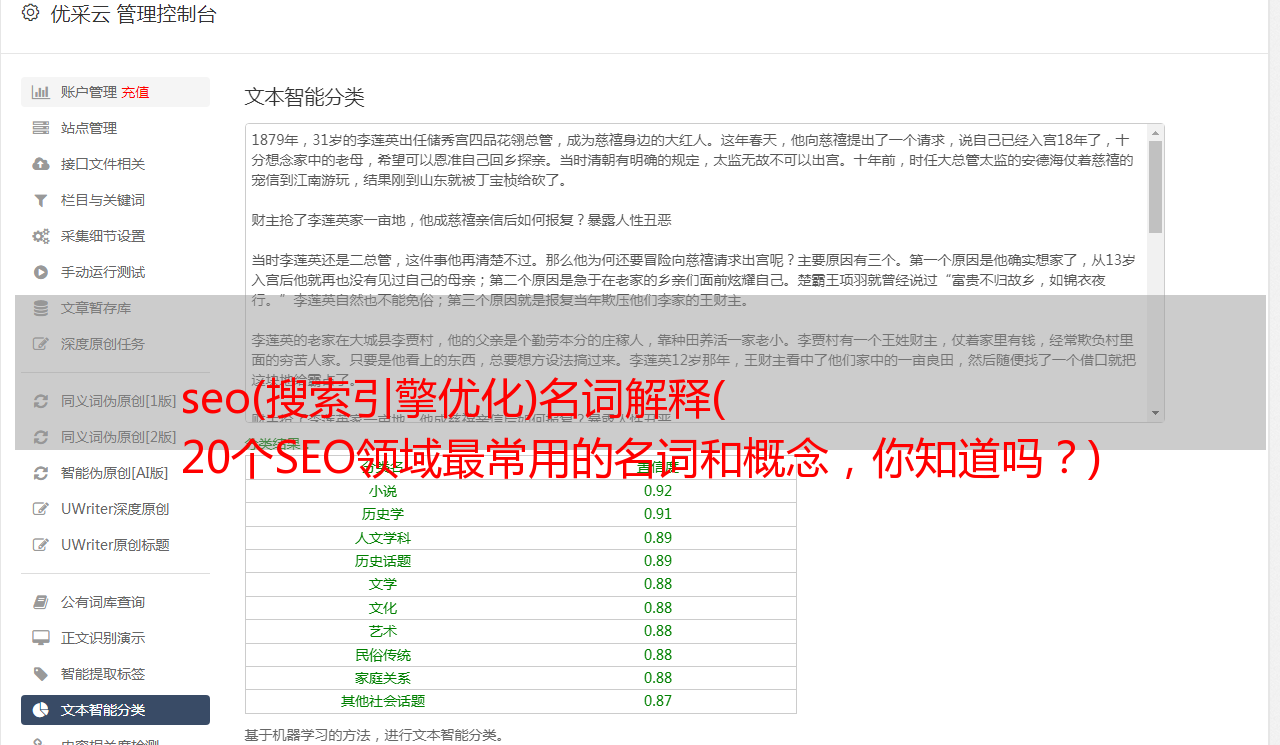This screenshot has width=1280, height=745.
Task: Click the tag icon for 智能提取标签
Action: 41,674
